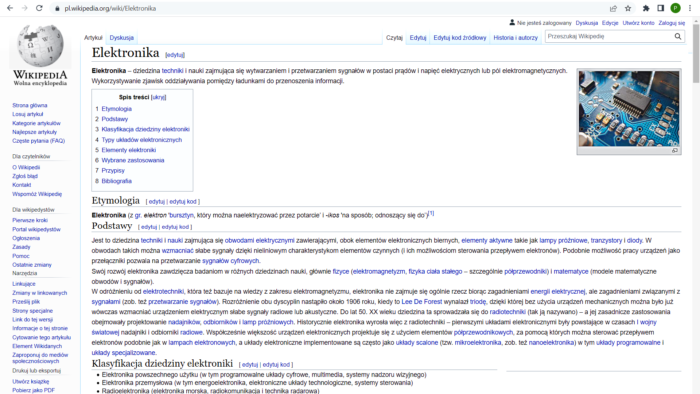This screenshot has width=700, height=394.
Task: Jump to Typy układów elektronicznych
Action: [x=142, y=140]
